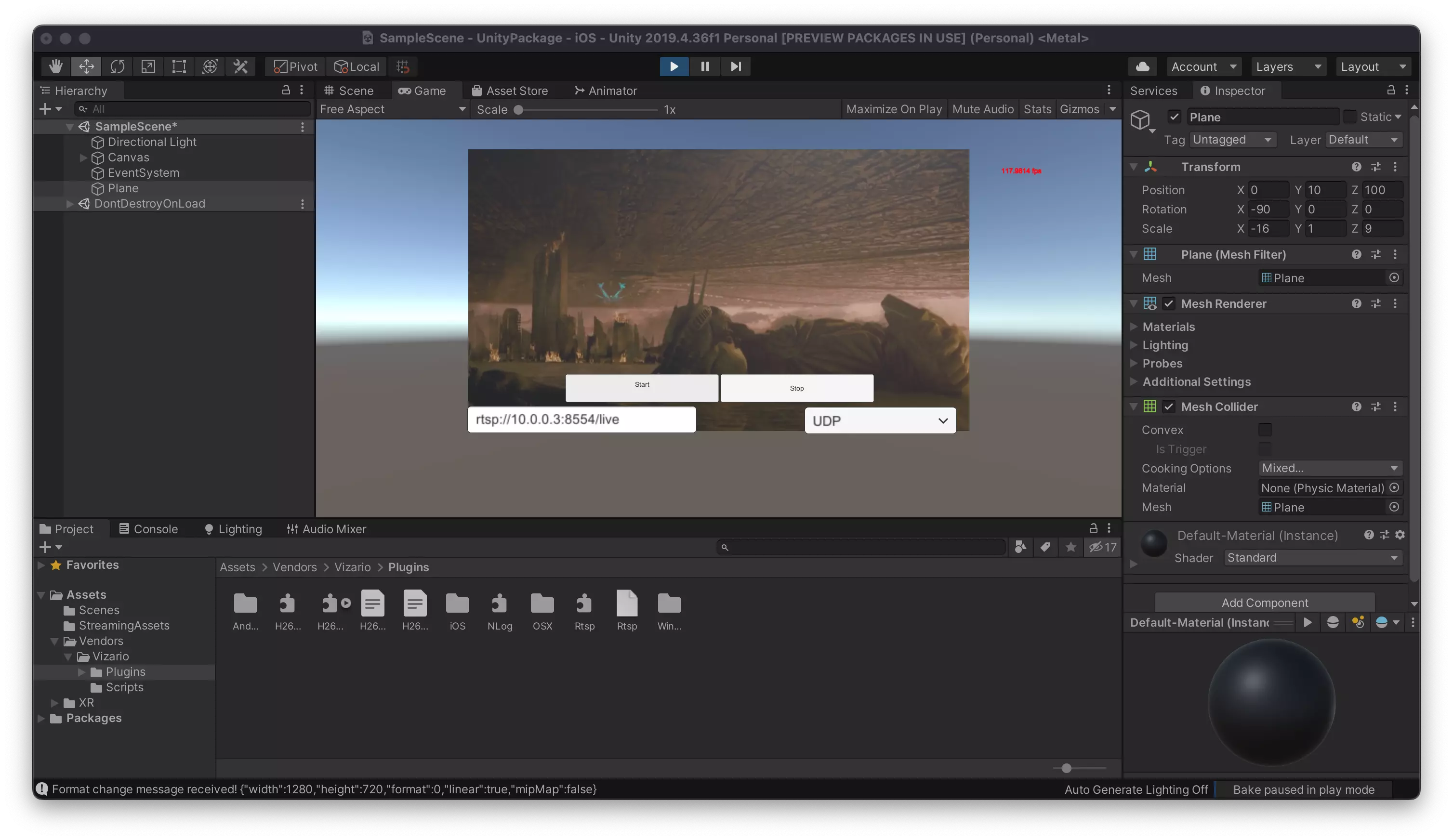
Task: Disable the Mesh Renderer checkbox
Action: coord(1168,303)
